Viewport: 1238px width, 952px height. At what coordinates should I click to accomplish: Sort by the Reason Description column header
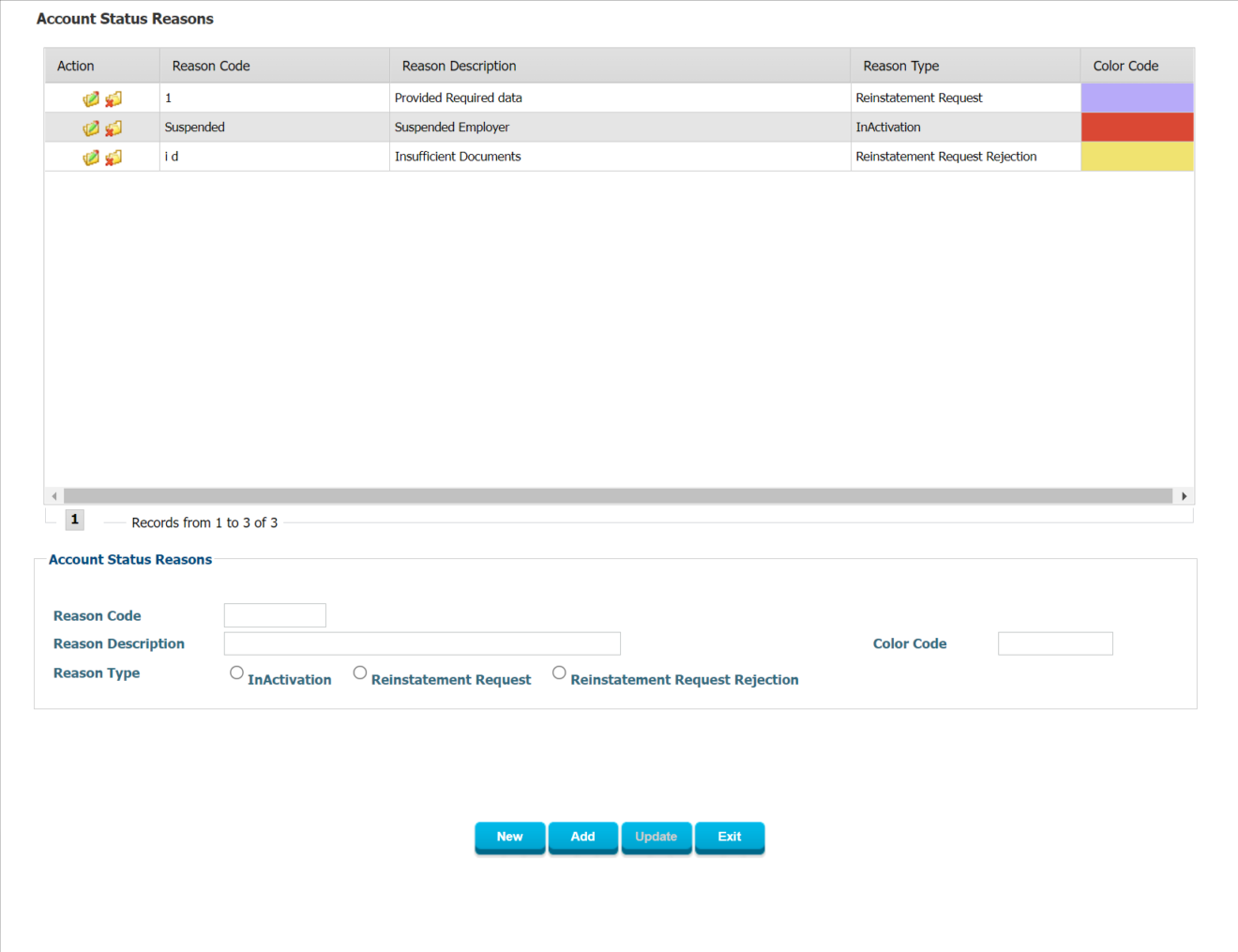(x=620, y=66)
